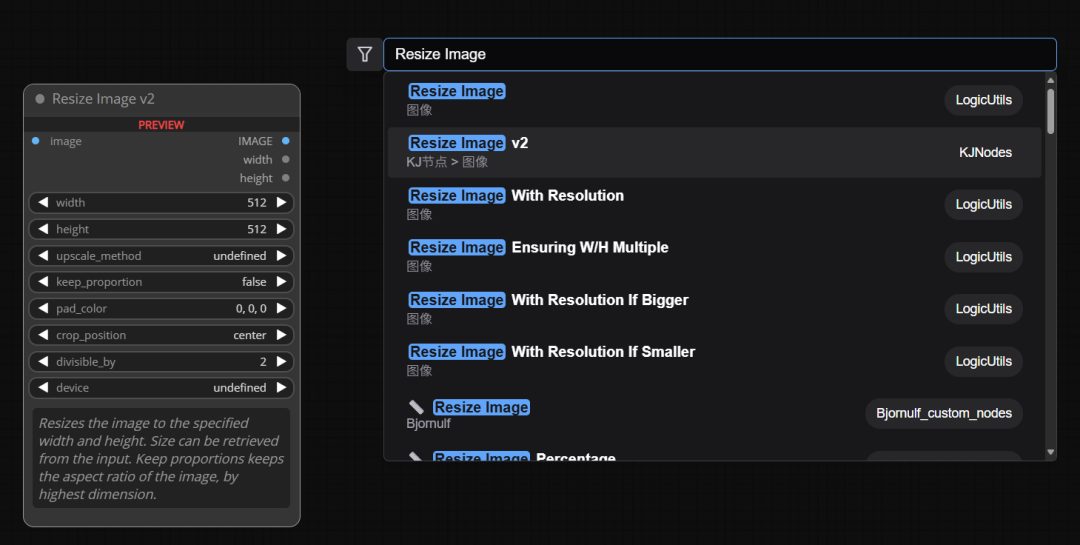The width and height of the screenshot is (1080, 545).
Task: Open the upscale_method dropdown
Action: pyautogui.click(x=161, y=256)
